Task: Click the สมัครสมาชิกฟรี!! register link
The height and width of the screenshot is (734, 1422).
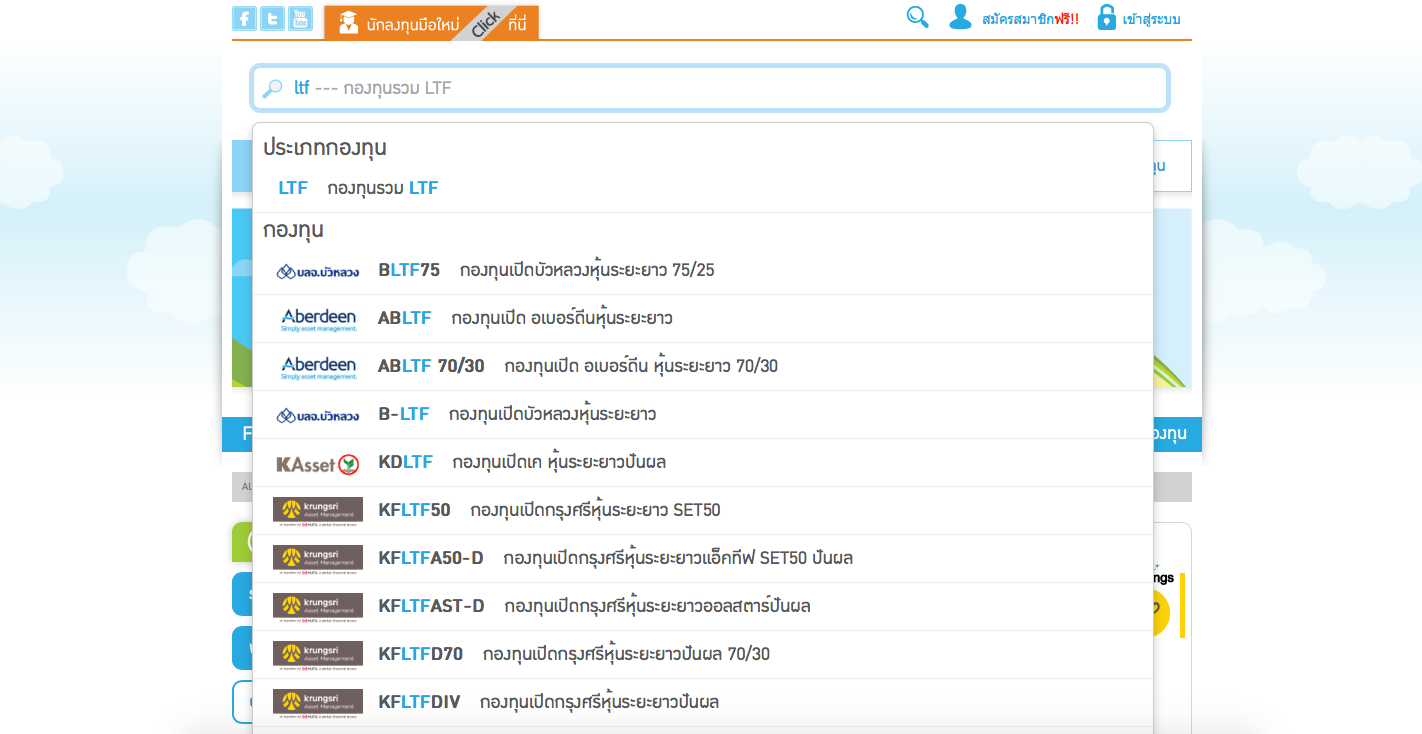Action: tap(1030, 19)
